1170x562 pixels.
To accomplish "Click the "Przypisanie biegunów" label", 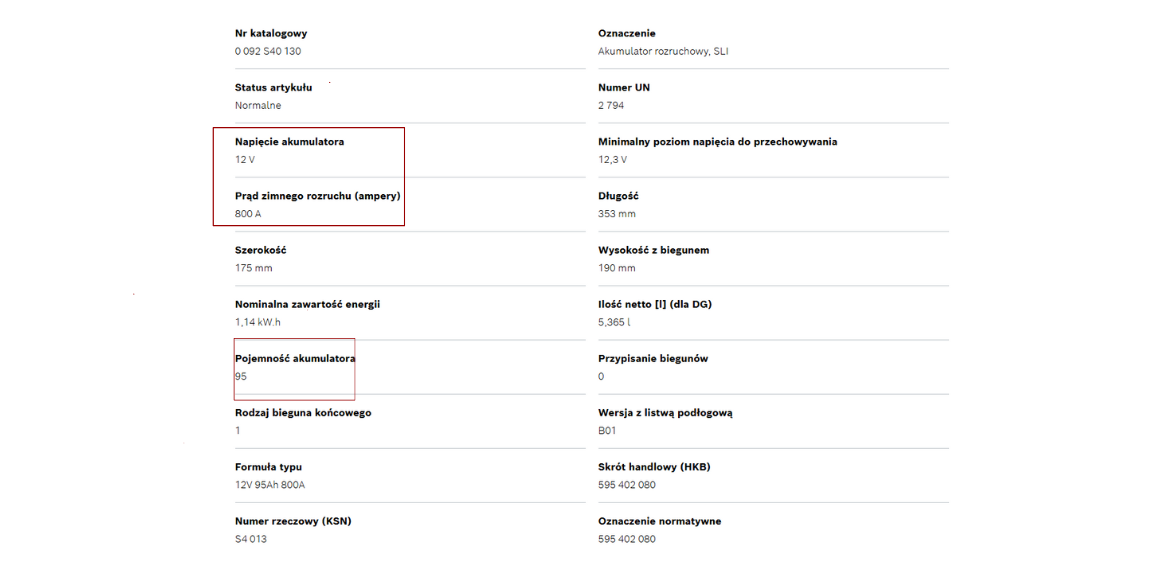I will (653, 358).
